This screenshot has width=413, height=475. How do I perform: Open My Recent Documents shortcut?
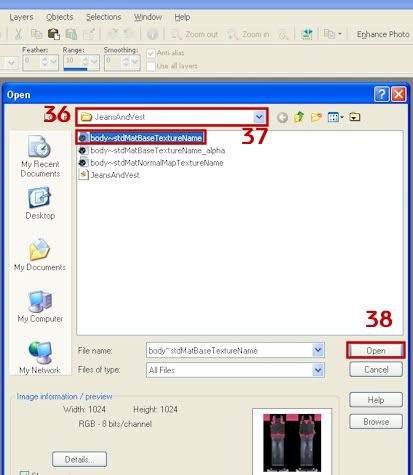point(40,156)
